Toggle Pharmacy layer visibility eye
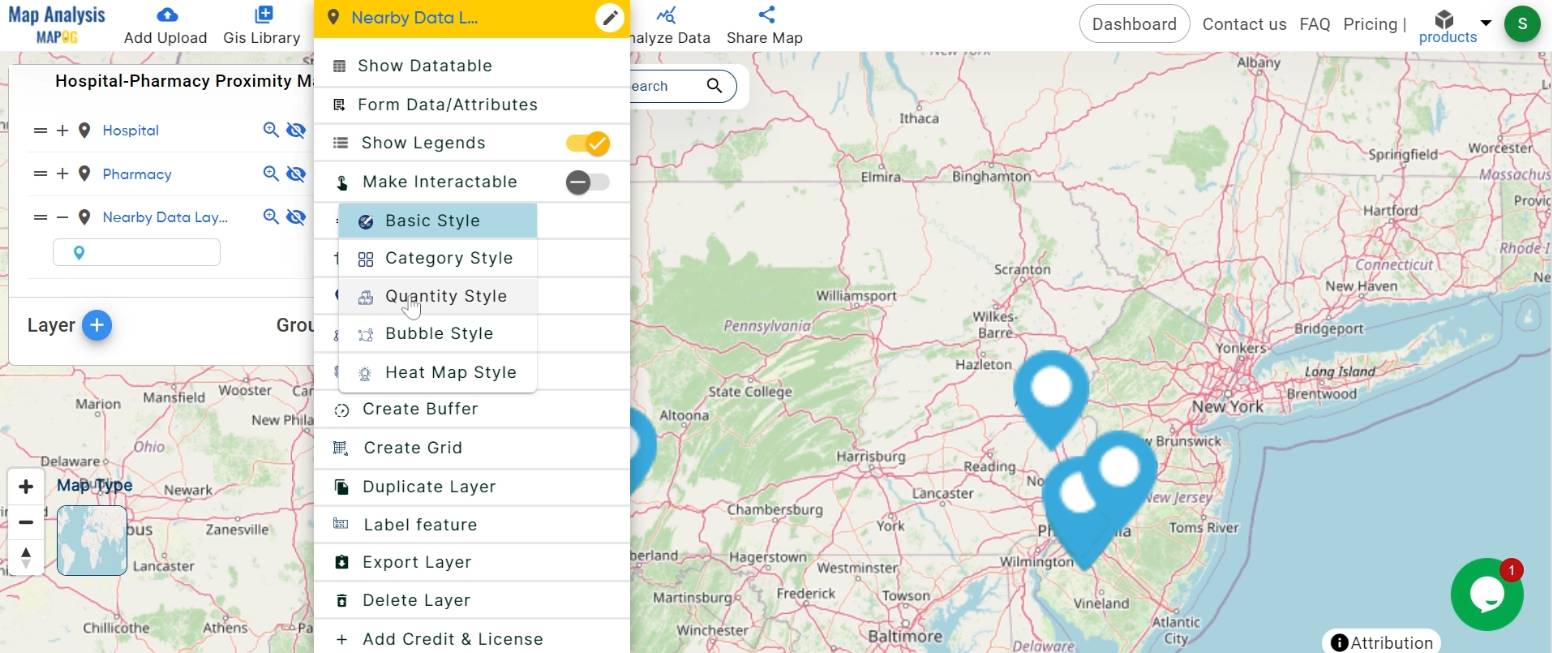 coord(295,174)
